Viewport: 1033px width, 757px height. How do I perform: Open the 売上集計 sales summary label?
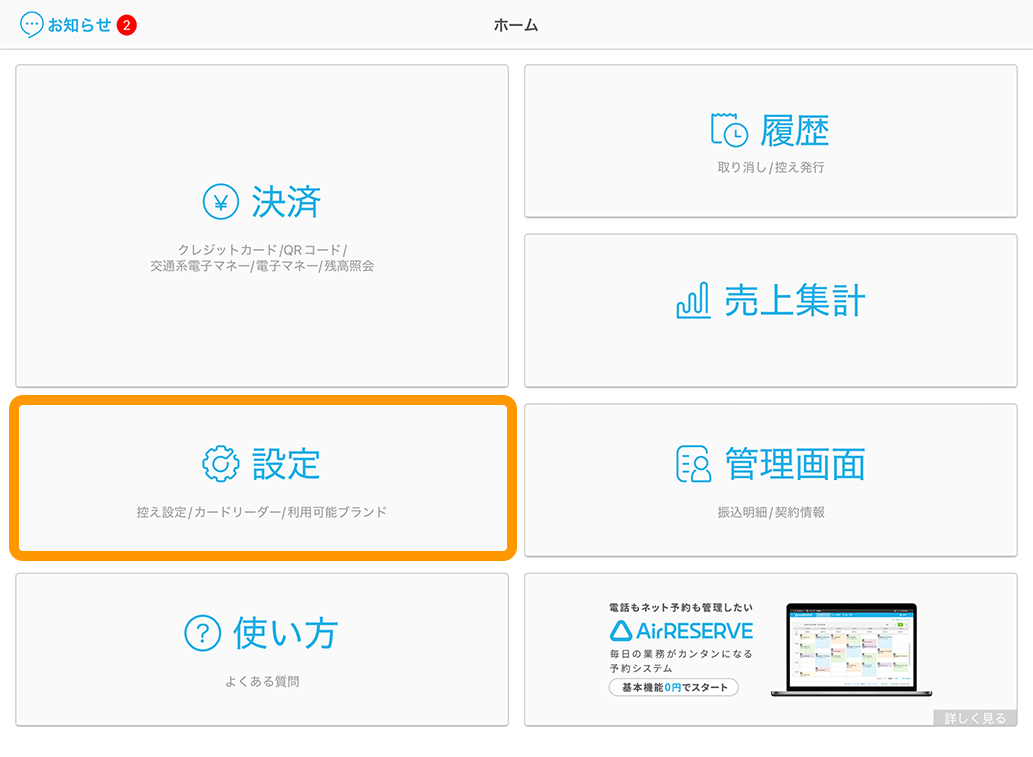tap(794, 300)
